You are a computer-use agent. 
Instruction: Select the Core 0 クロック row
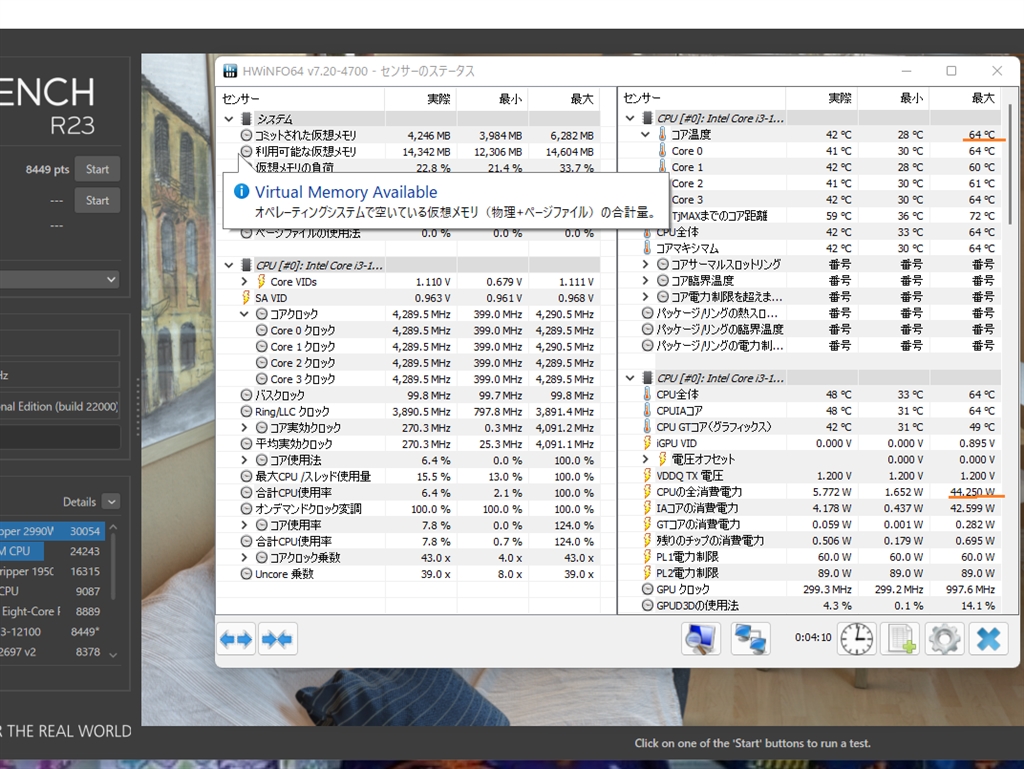point(408,330)
